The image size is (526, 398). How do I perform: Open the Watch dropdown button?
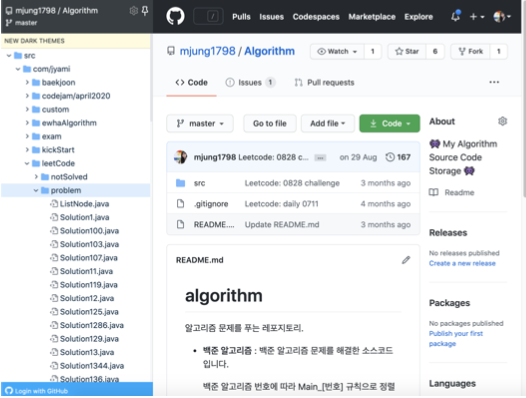pos(337,51)
